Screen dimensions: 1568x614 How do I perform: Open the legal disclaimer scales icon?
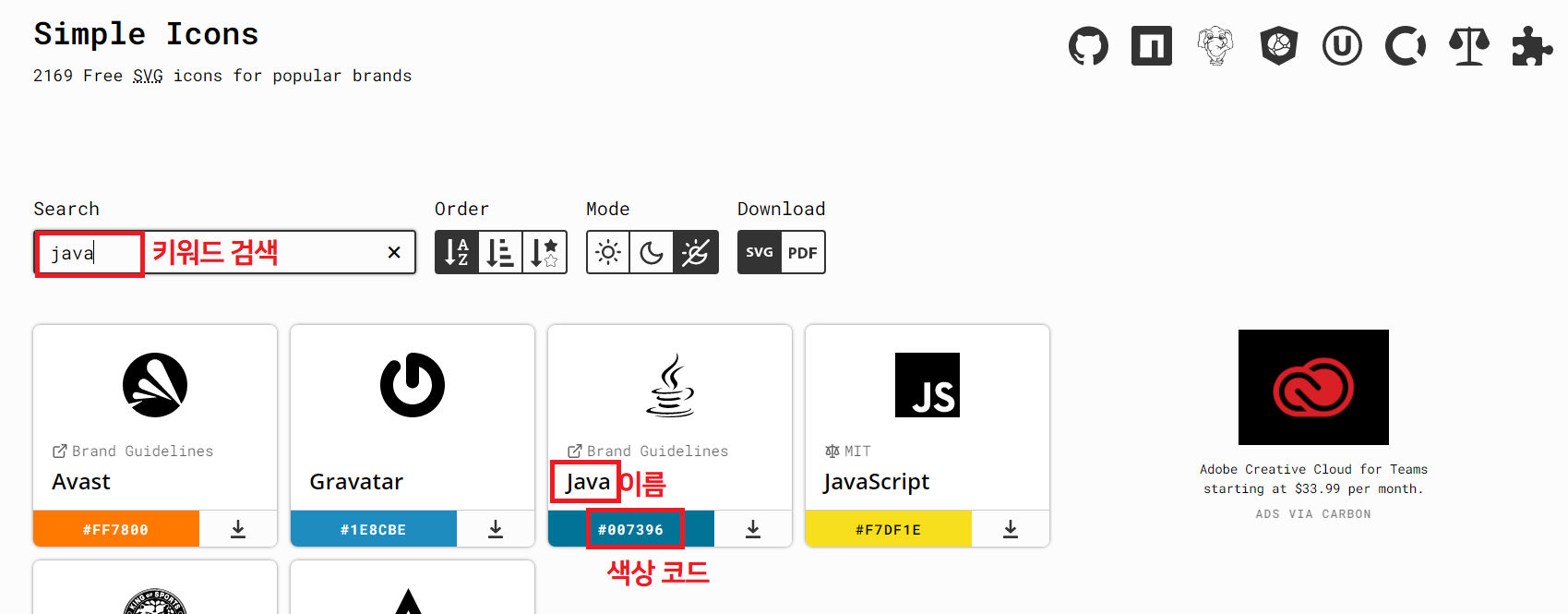[1469, 45]
